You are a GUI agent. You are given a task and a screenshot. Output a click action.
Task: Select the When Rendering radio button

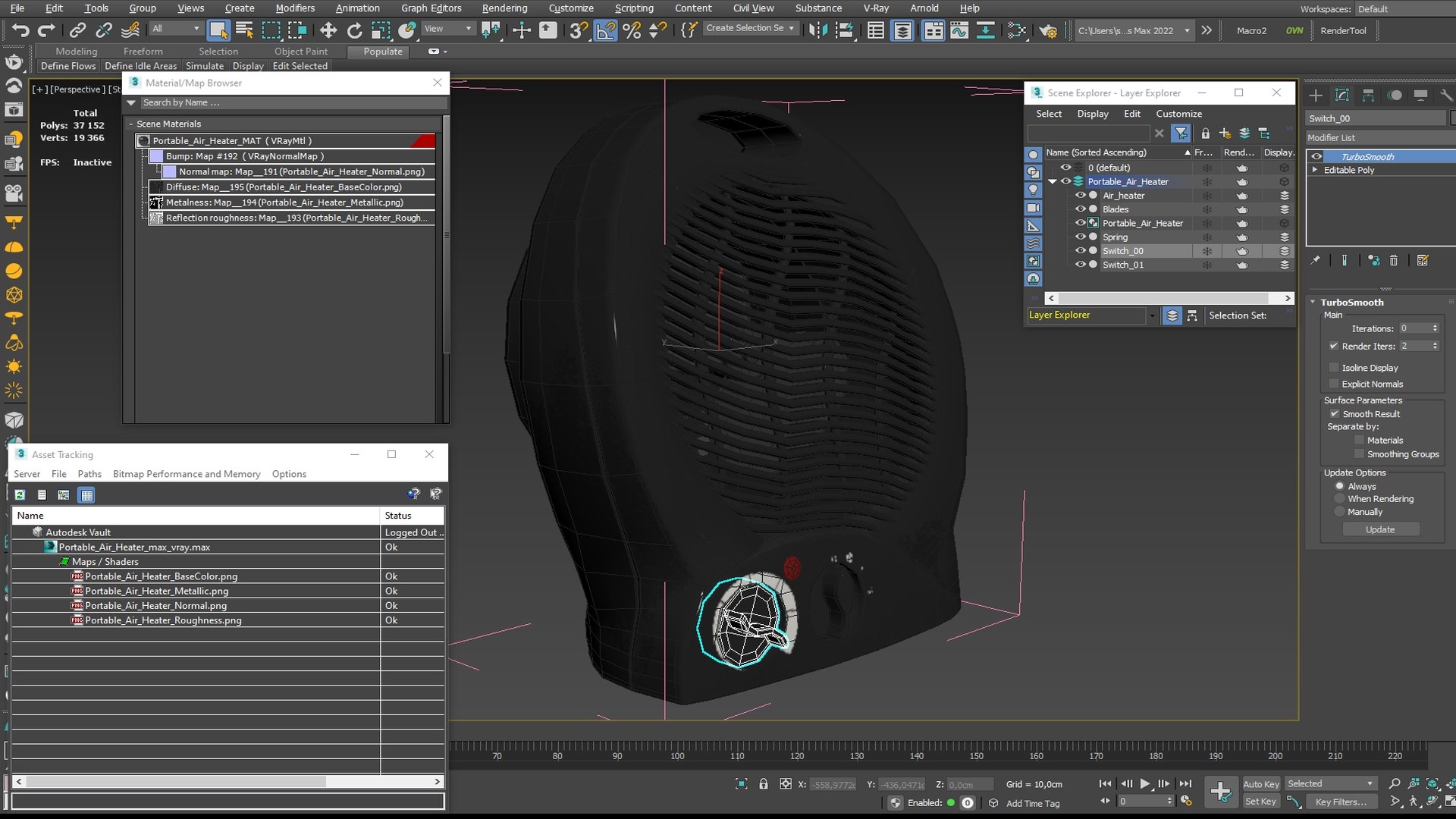click(1340, 499)
